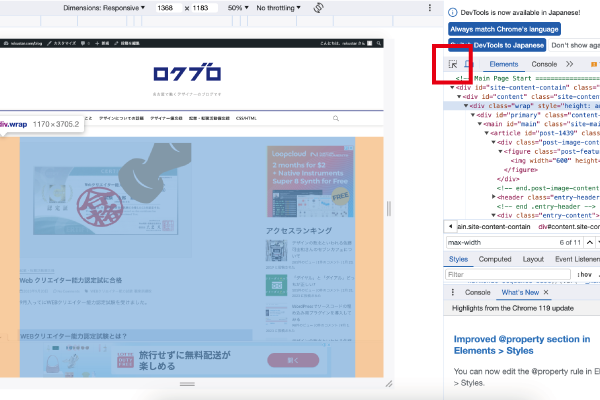Screen dimensions: 600x400
Task: Collapse the article post-1439 node
Action: point(487,133)
